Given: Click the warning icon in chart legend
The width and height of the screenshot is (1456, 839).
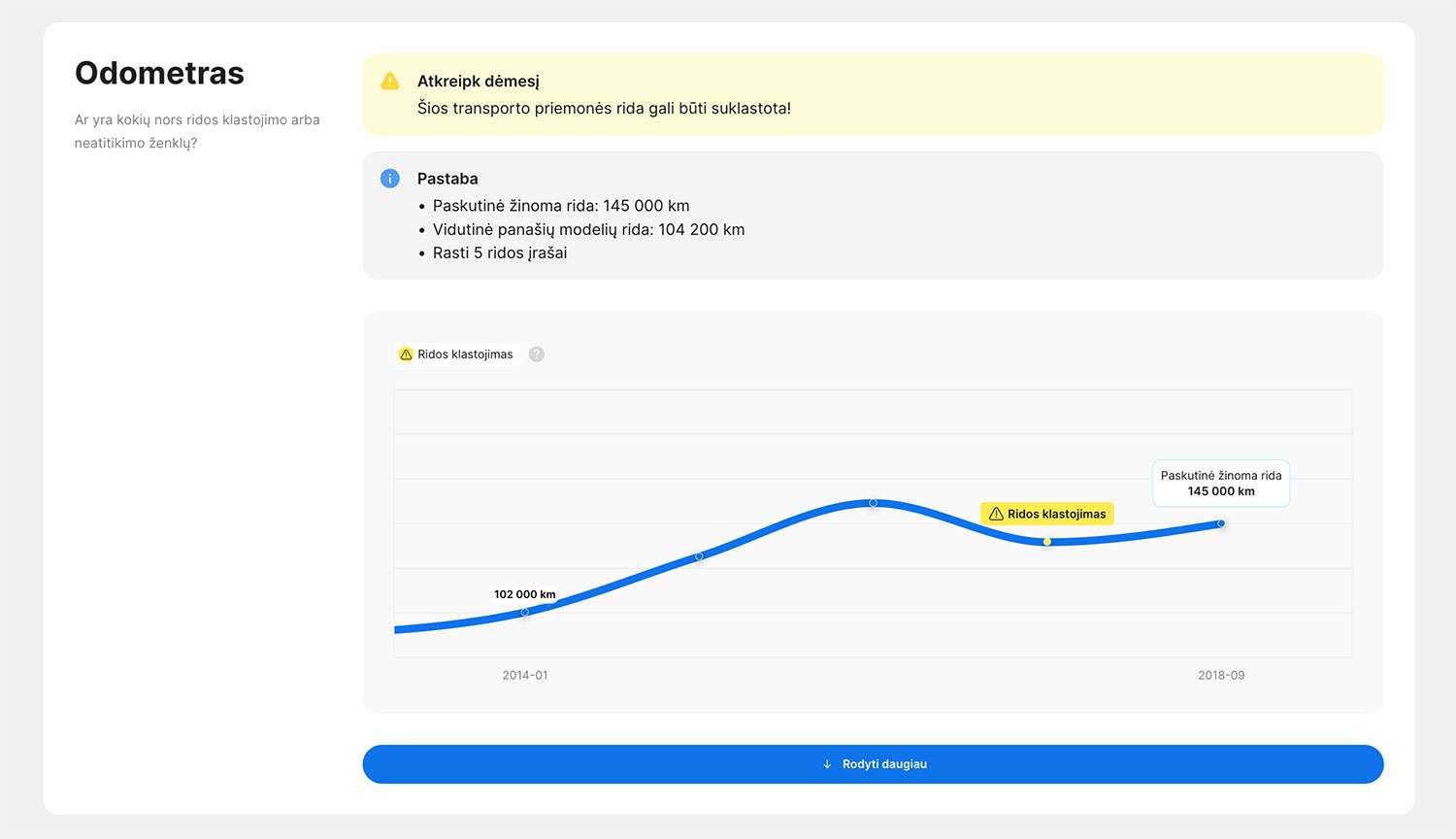Looking at the screenshot, I should (x=407, y=354).
